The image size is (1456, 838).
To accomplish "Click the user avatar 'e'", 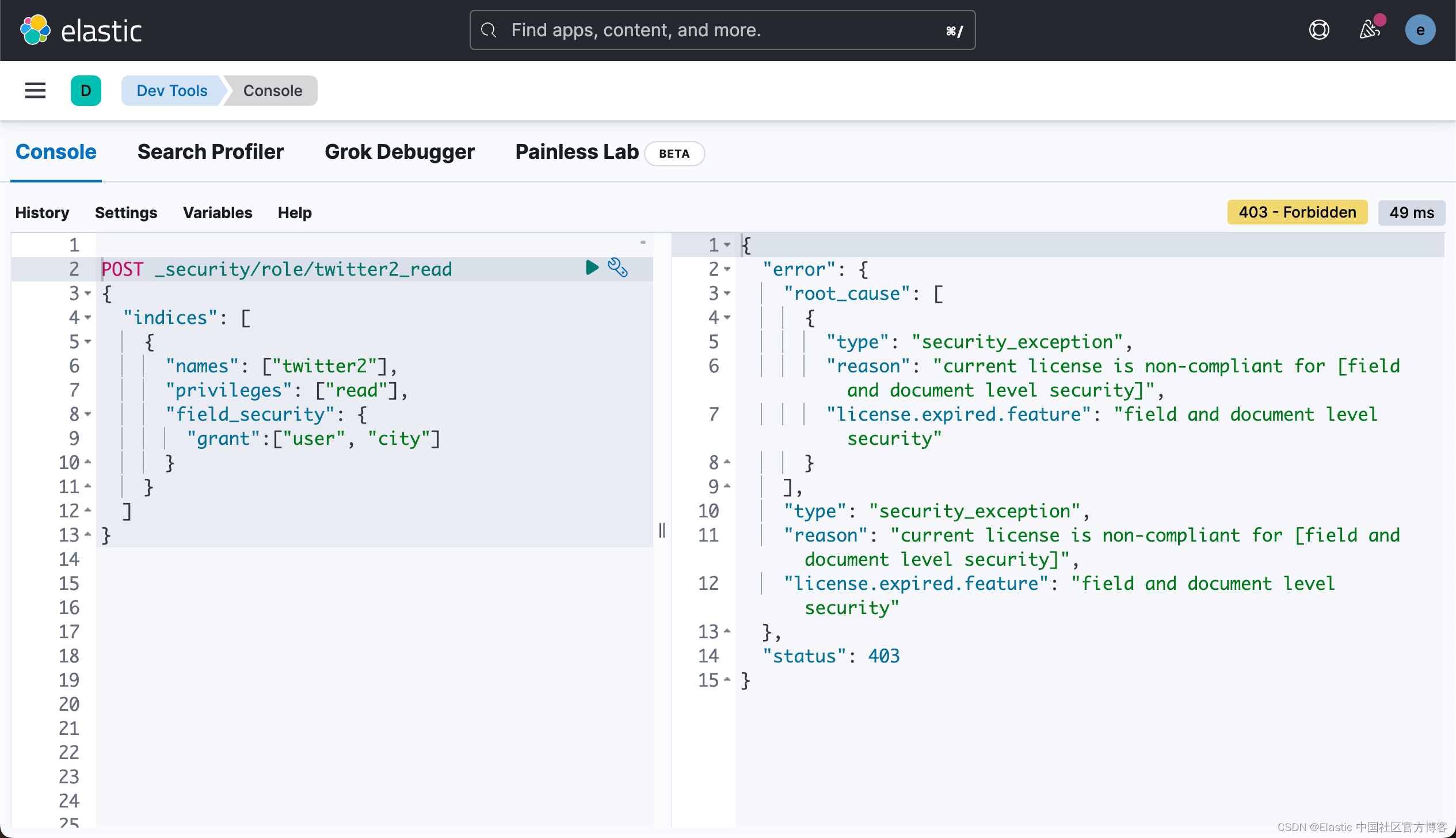I will click(1420, 30).
